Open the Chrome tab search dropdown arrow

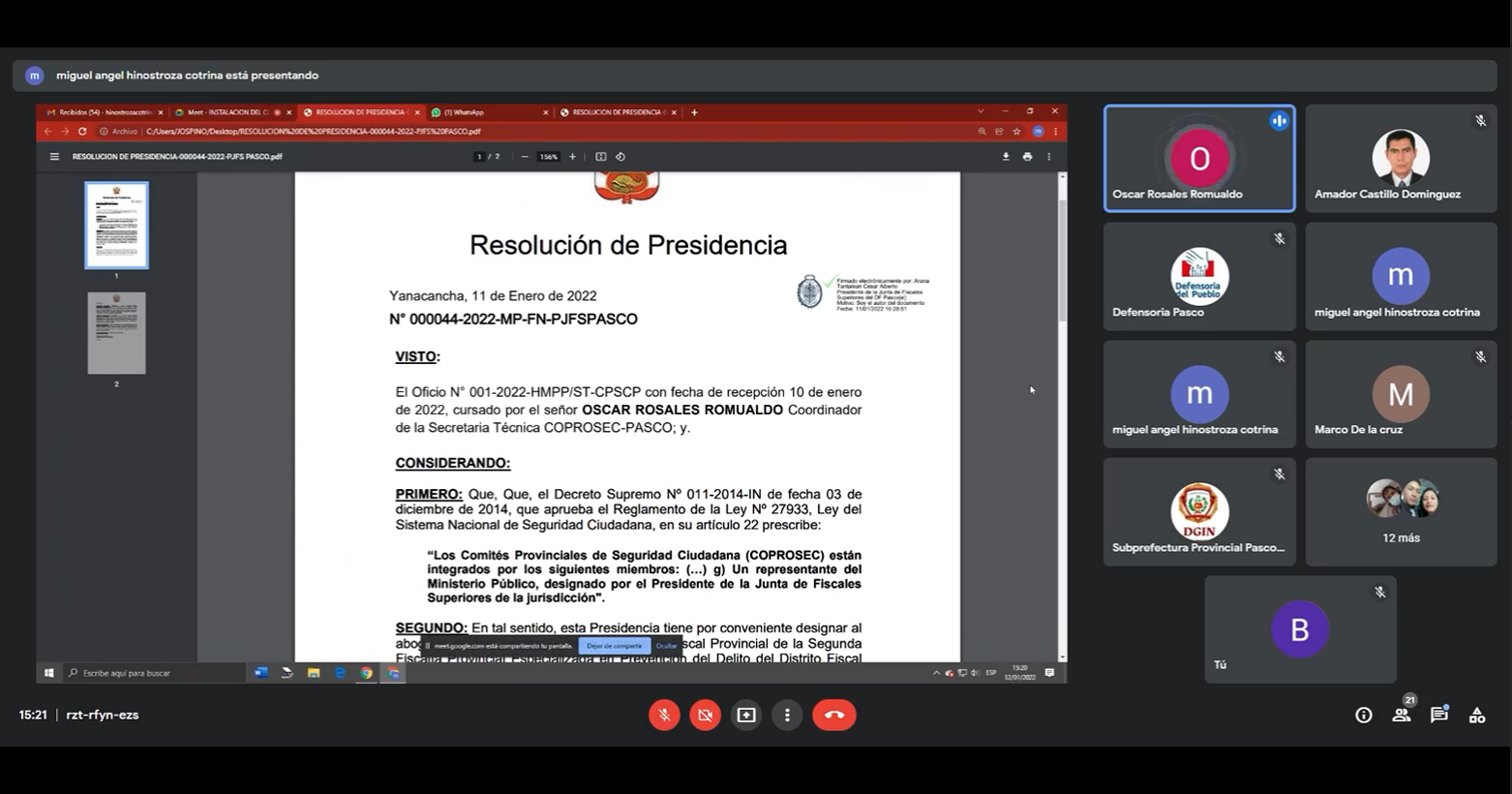[981, 112]
